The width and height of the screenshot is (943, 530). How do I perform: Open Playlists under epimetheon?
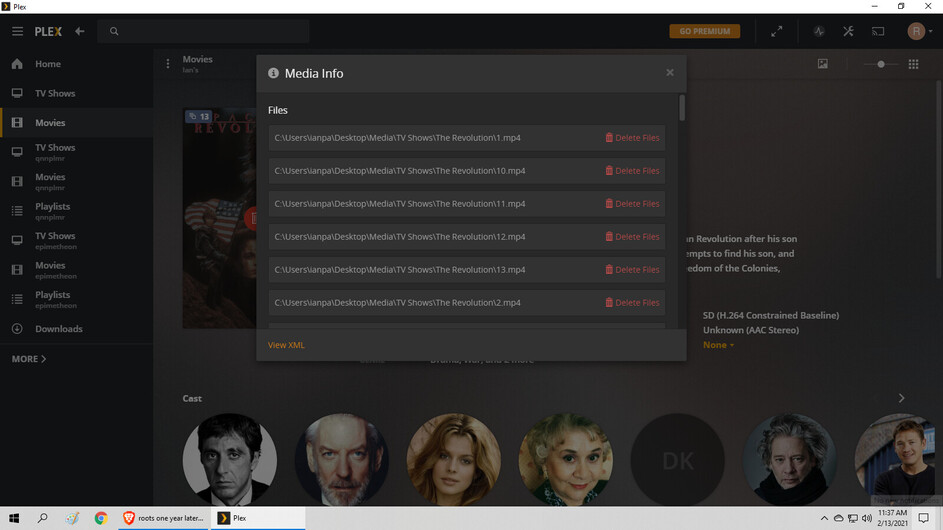[x=76, y=300]
